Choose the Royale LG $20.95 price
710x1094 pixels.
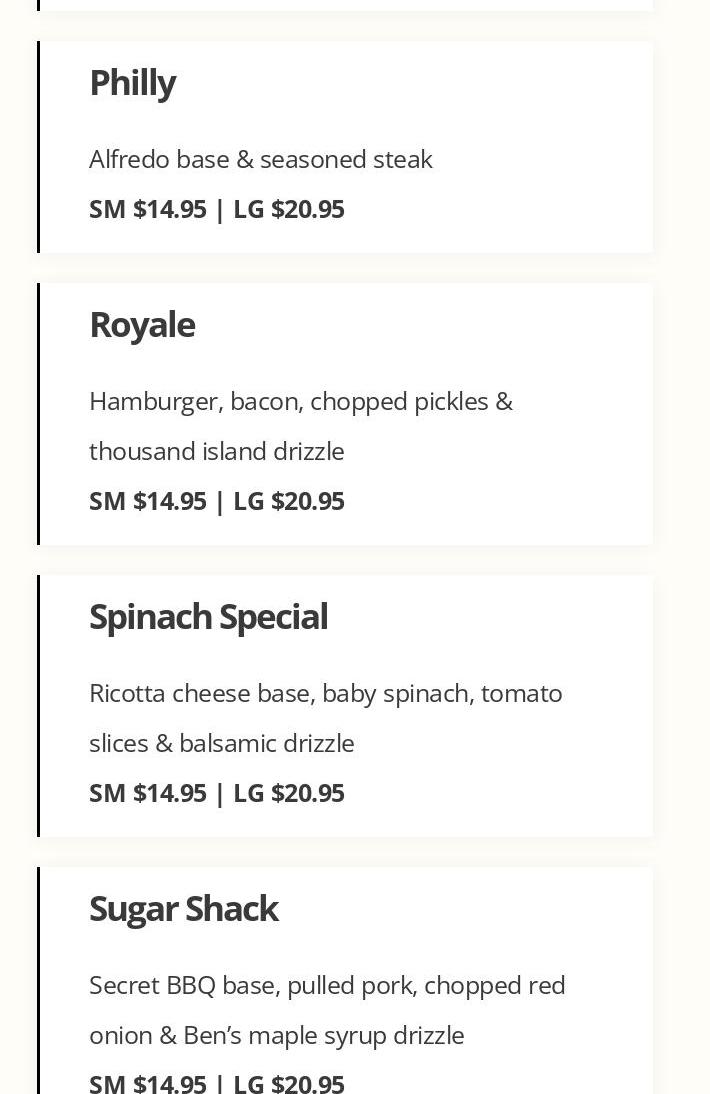point(289,501)
